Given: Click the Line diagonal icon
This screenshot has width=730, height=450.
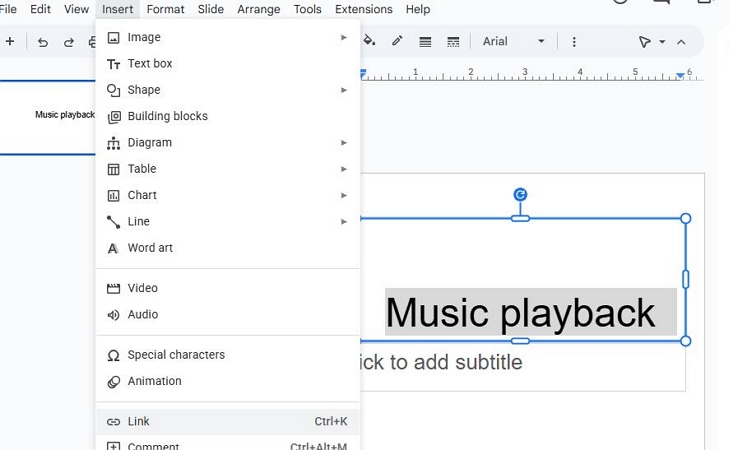Looking at the screenshot, I should pos(114,222).
